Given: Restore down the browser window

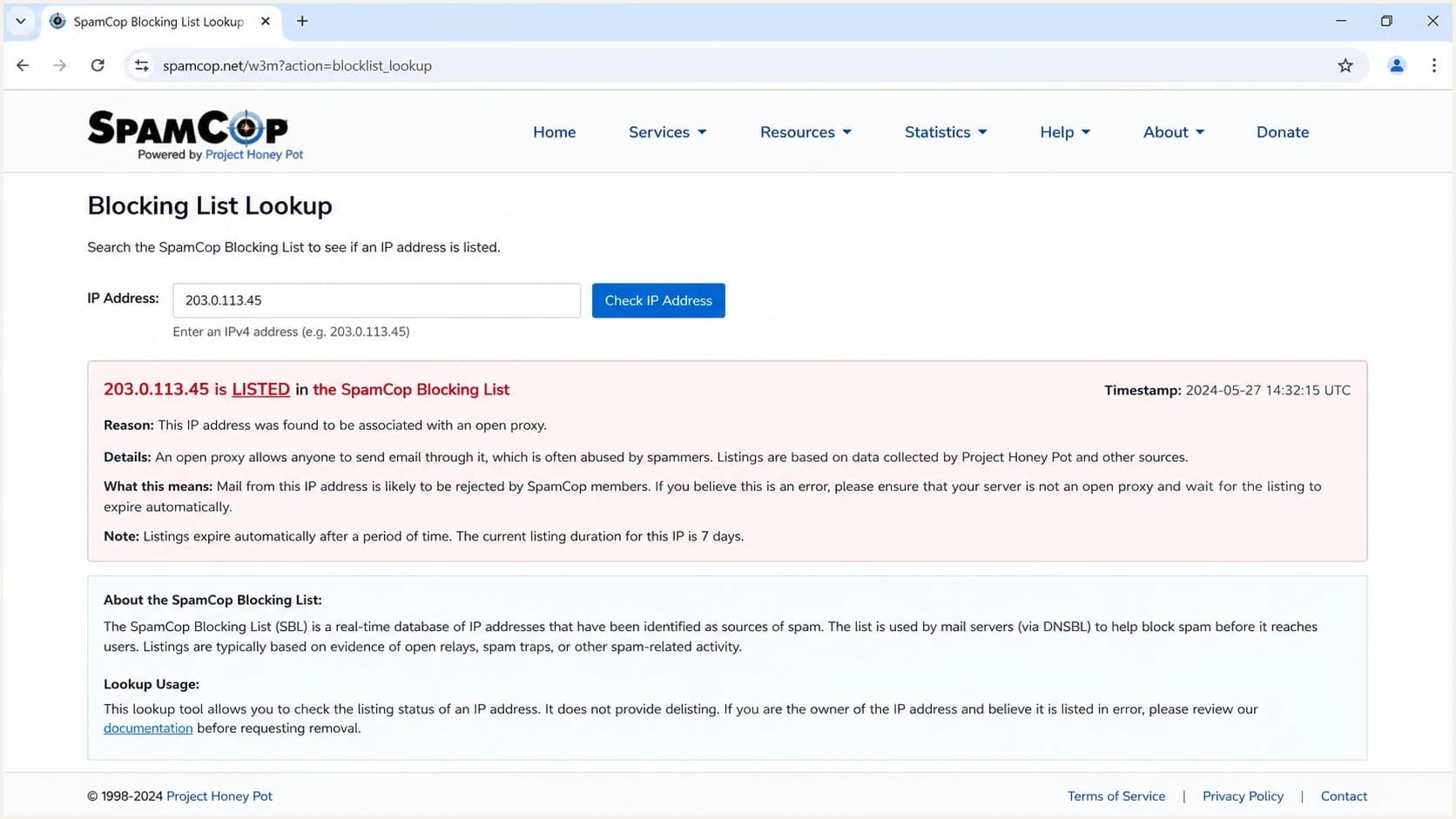Looking at the screenshot, I should point(1386,21).
